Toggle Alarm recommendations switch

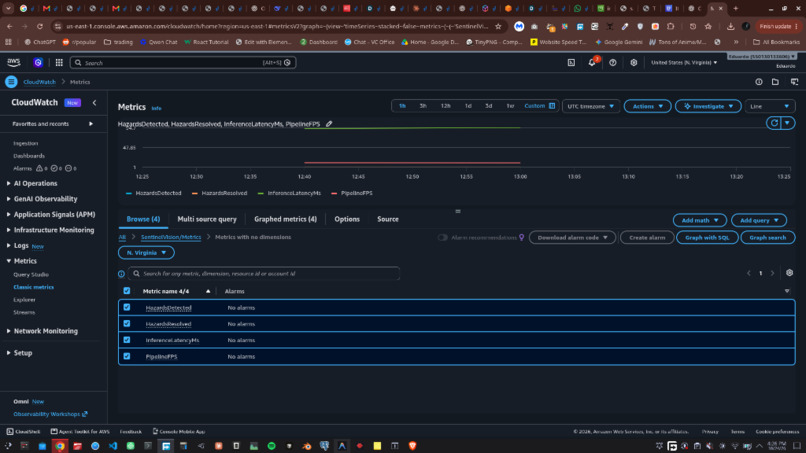pos(442,238)
